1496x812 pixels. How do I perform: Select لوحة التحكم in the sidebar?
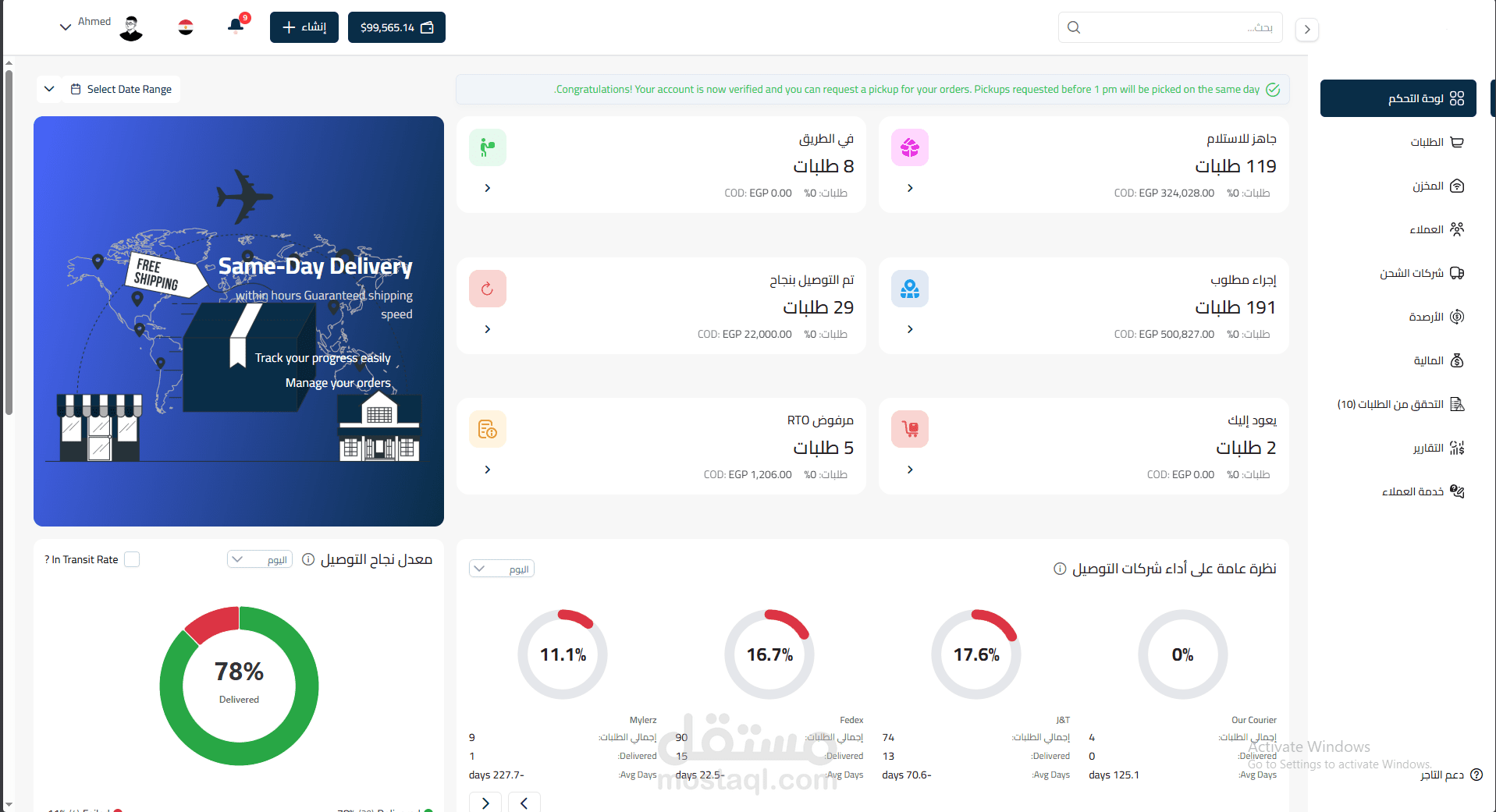pyautogui.click(x=1398, y=98)
